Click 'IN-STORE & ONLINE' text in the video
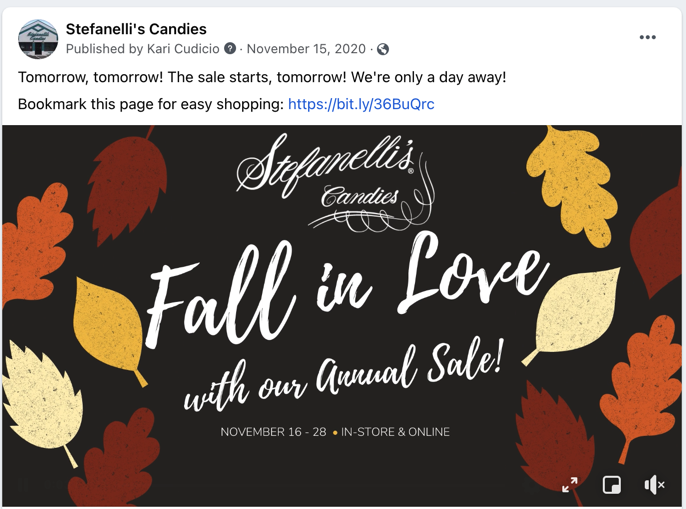 [x=395, y=432]
